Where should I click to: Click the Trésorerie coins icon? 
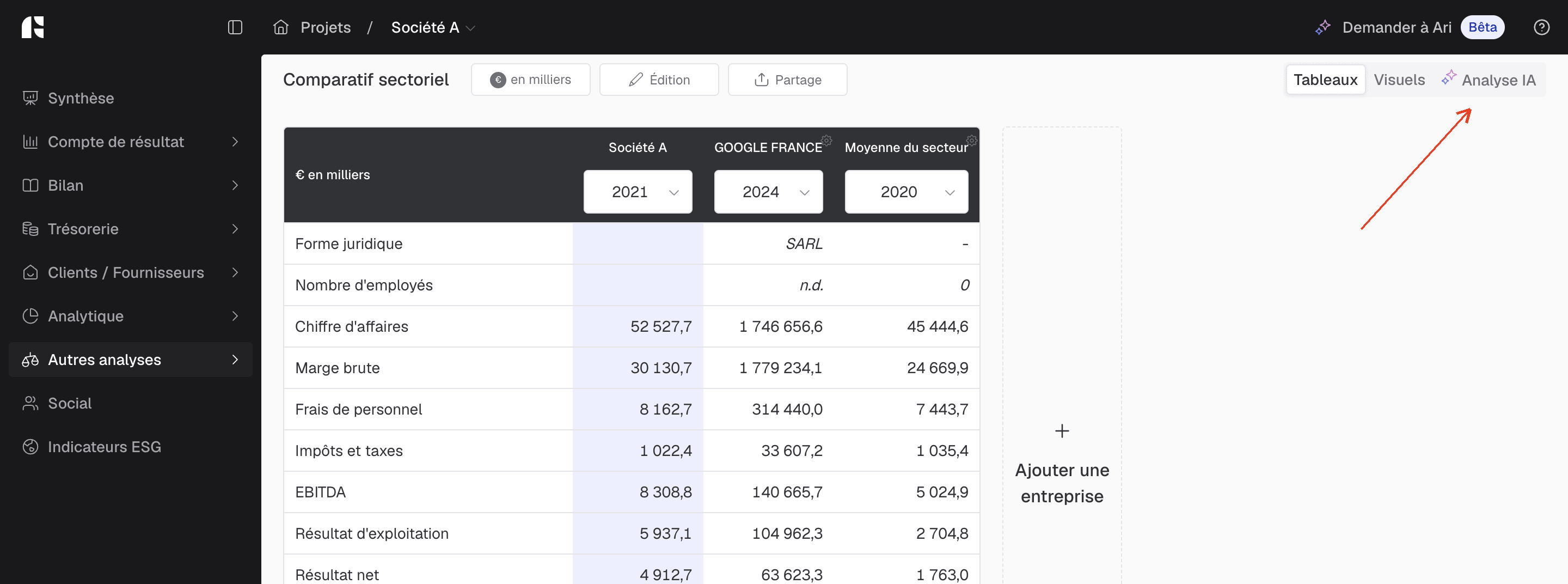click(30, 229)
